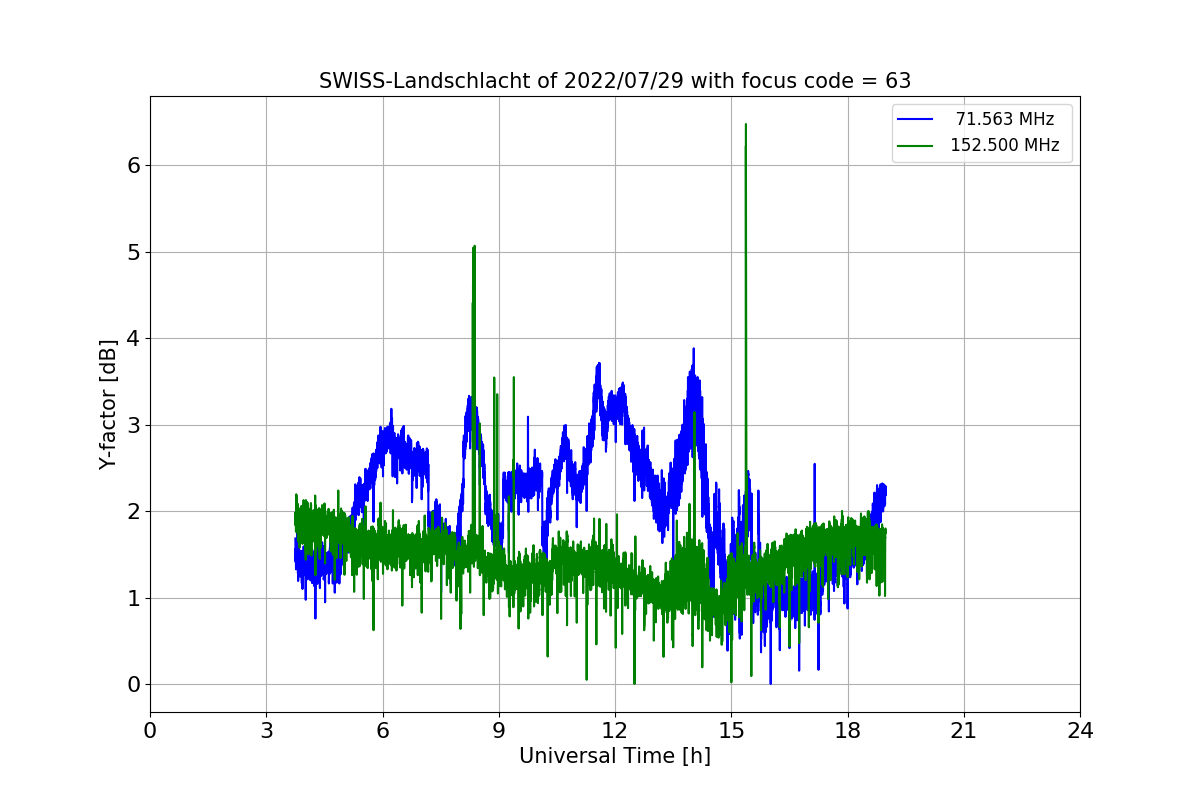Viewport: 1200px width, 800px height.
Task: Select the 152.500 MHz legend label
Action: pyautogui.click(x=1005, y=145)
